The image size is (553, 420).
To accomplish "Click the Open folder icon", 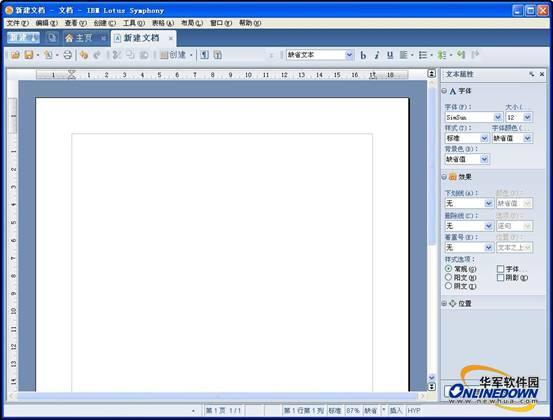I will click(x=15, y=55).
